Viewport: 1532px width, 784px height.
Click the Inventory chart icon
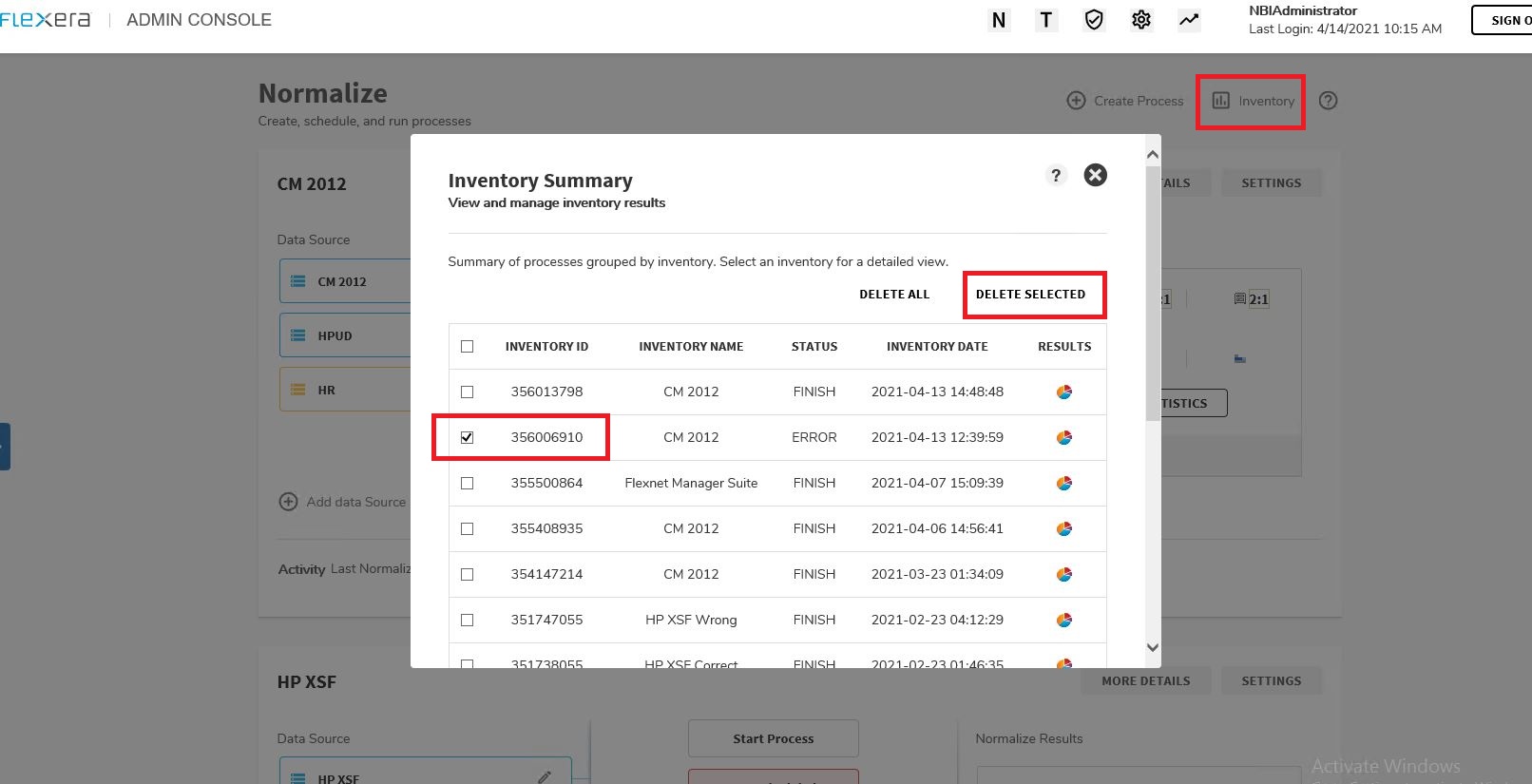[1220, 101]
